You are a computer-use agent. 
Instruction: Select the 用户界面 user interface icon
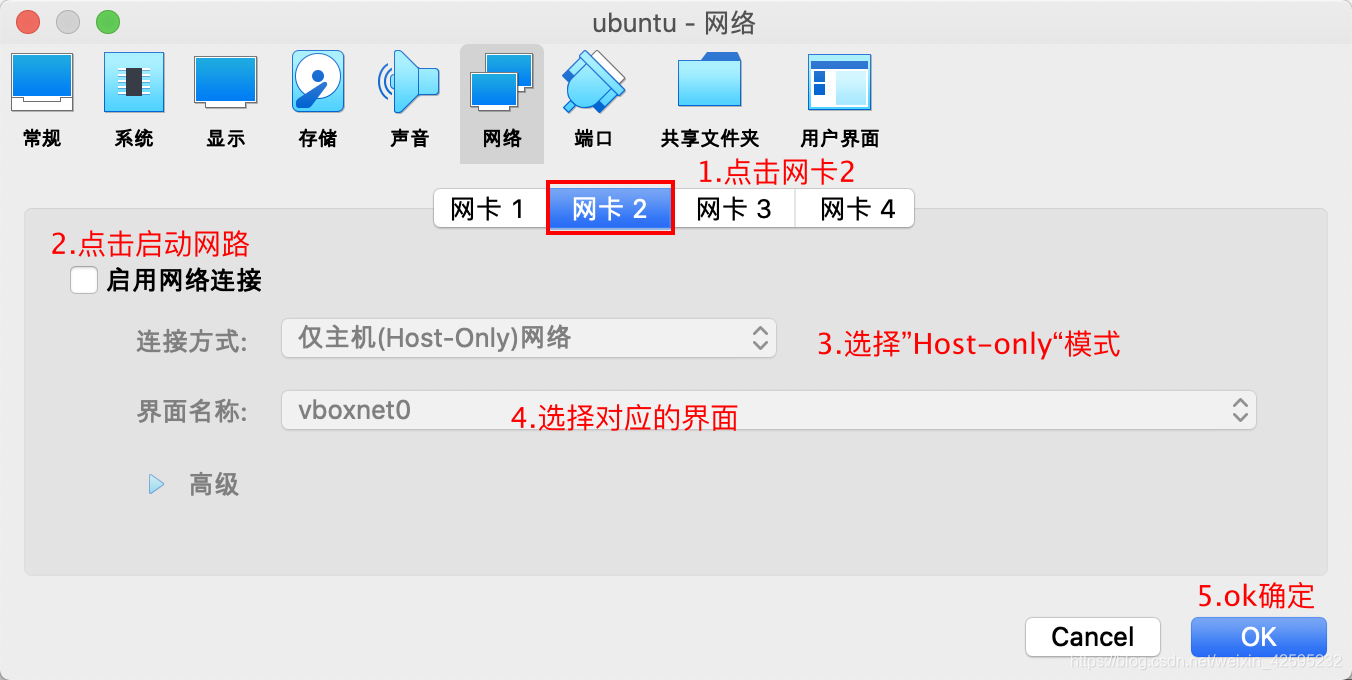(x=839, y=83)
